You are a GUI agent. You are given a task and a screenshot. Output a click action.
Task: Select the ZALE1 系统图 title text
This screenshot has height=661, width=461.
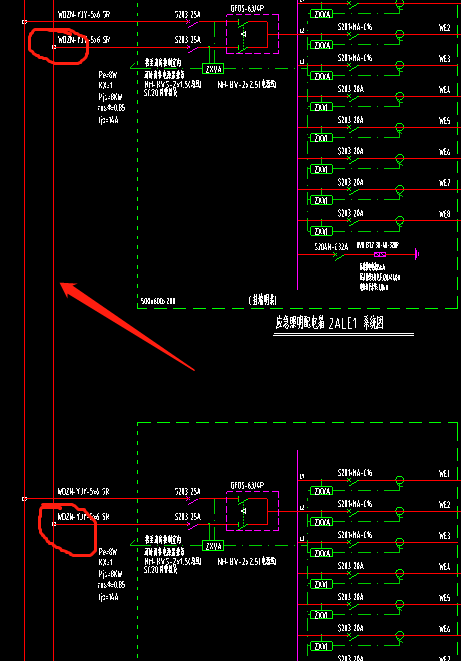[x=329, y=323]
